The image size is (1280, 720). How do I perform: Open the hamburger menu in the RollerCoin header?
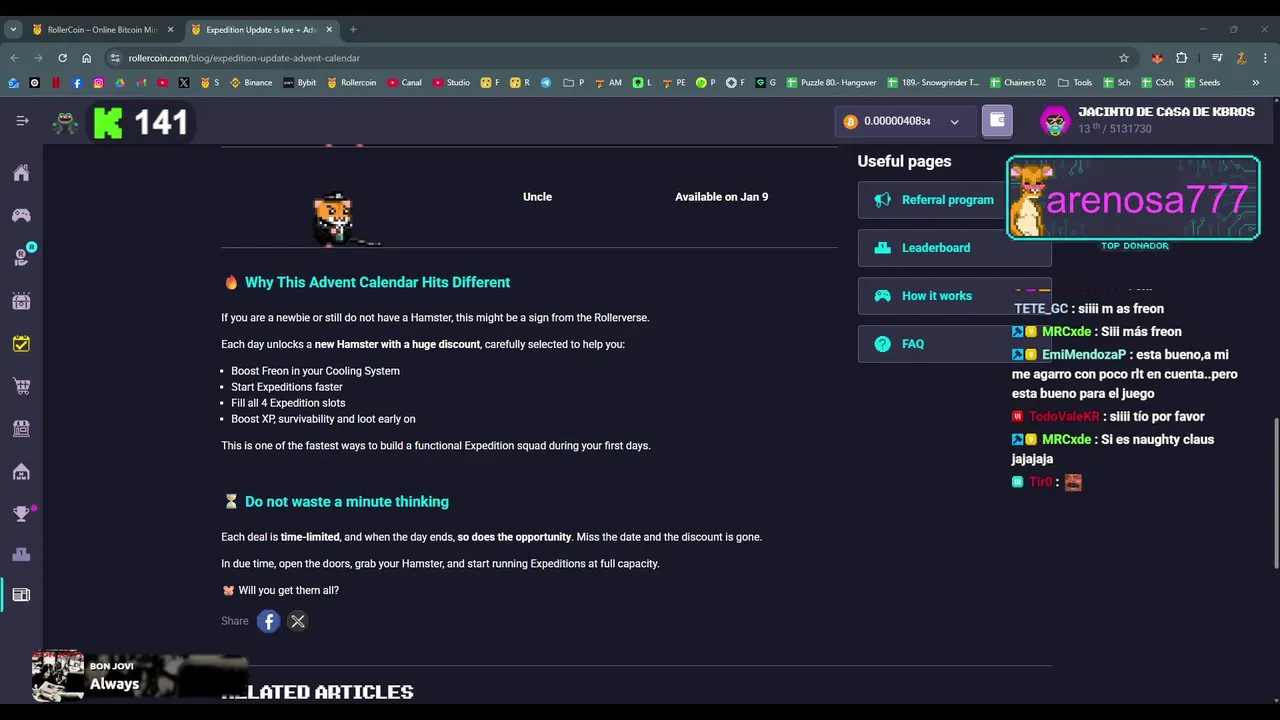click(x=22, y=121)
